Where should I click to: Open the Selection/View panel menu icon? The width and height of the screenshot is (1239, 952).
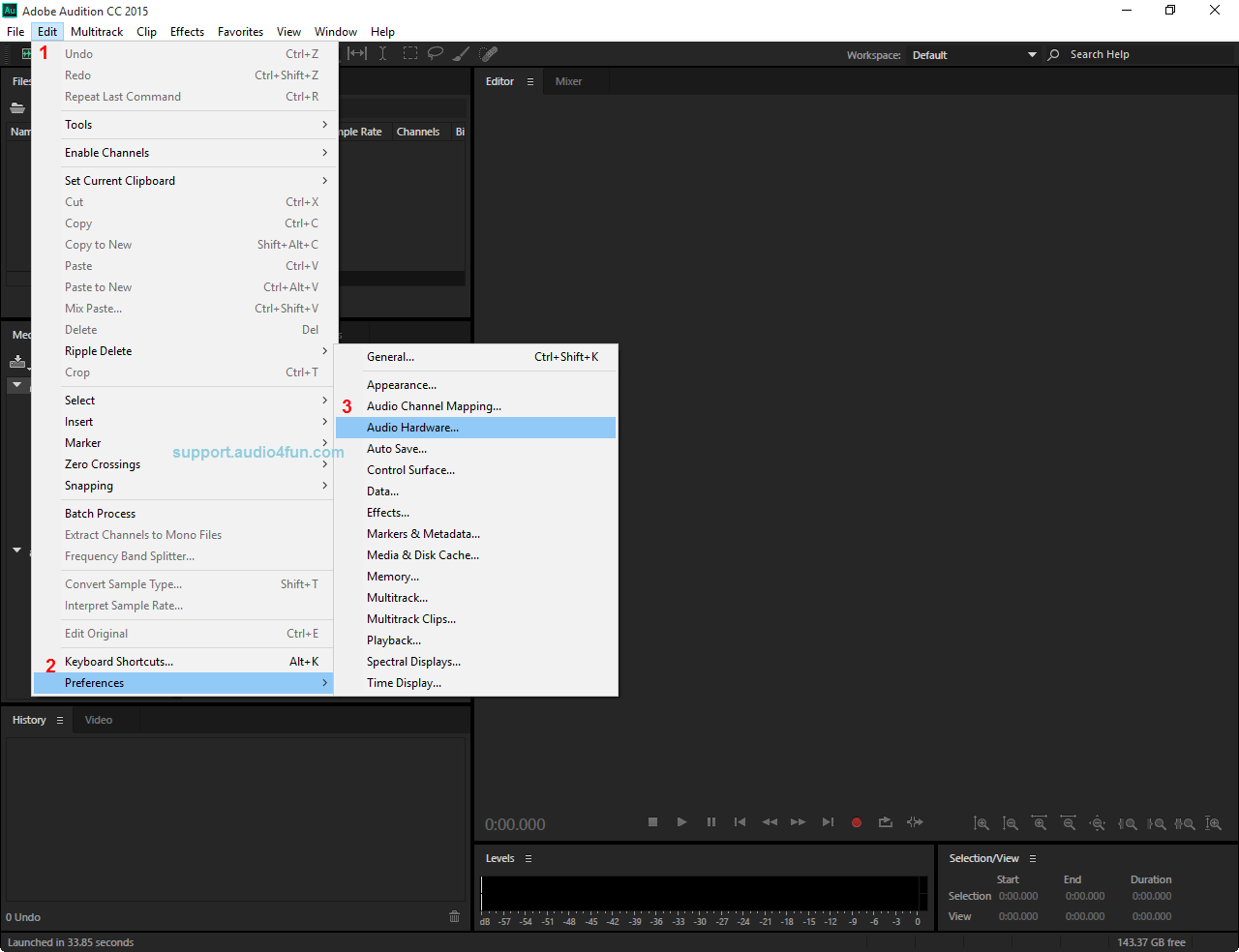pyautogui.click(x=1033, y=858)
